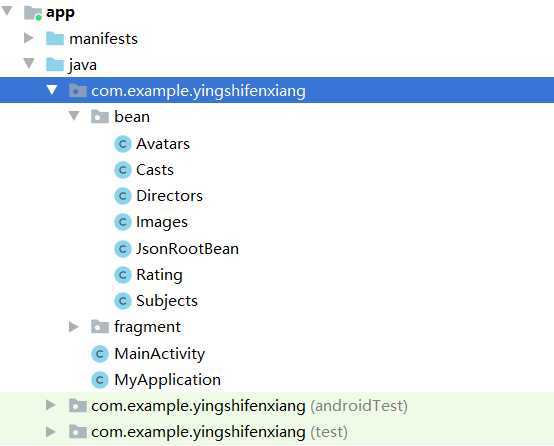The width and height of the screenshot is (554, 446).
Task: Expand the androidTest package arrow
Action: [x=51, y=405]
